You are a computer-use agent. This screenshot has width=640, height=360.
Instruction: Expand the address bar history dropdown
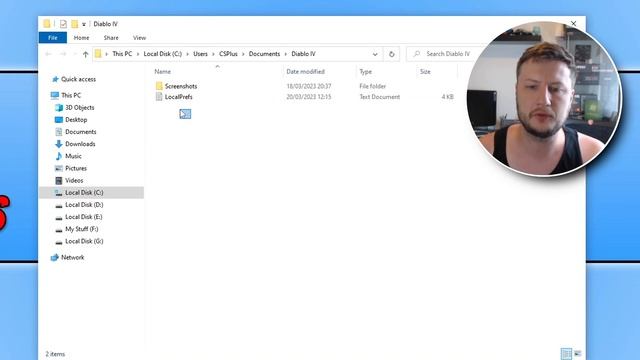pos(375,54)
